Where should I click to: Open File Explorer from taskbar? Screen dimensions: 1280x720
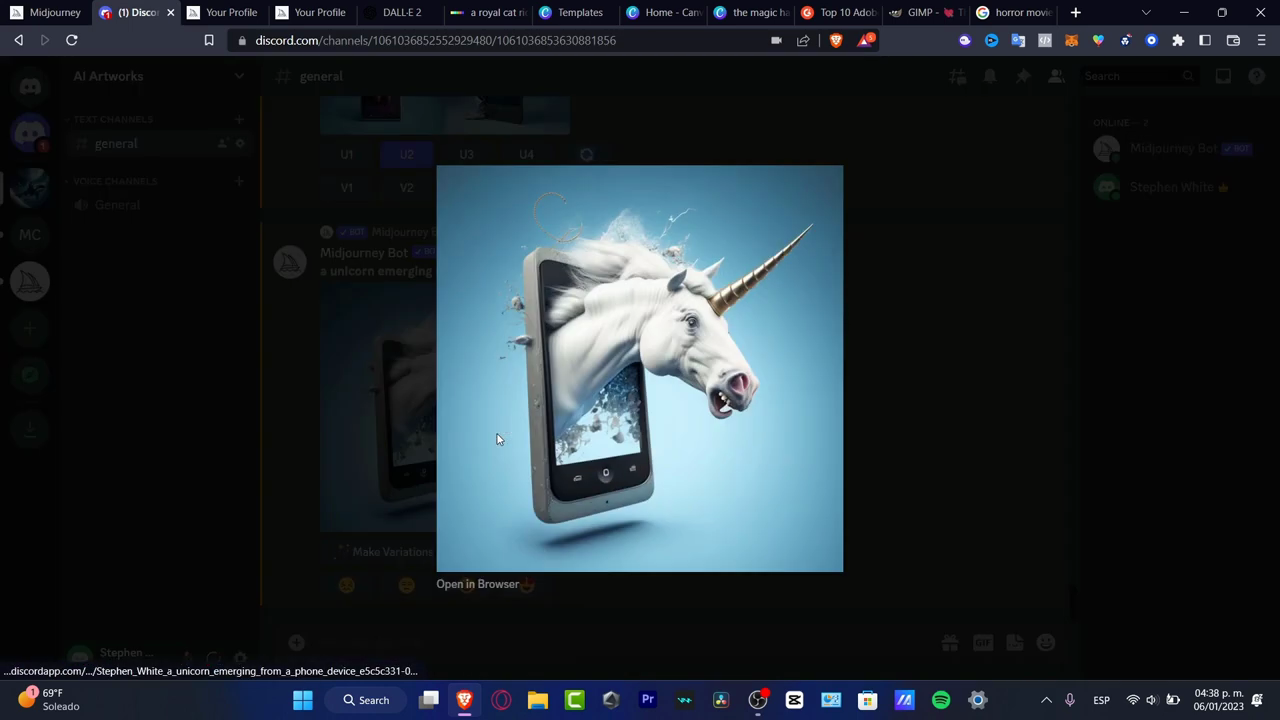coord(538,700)
